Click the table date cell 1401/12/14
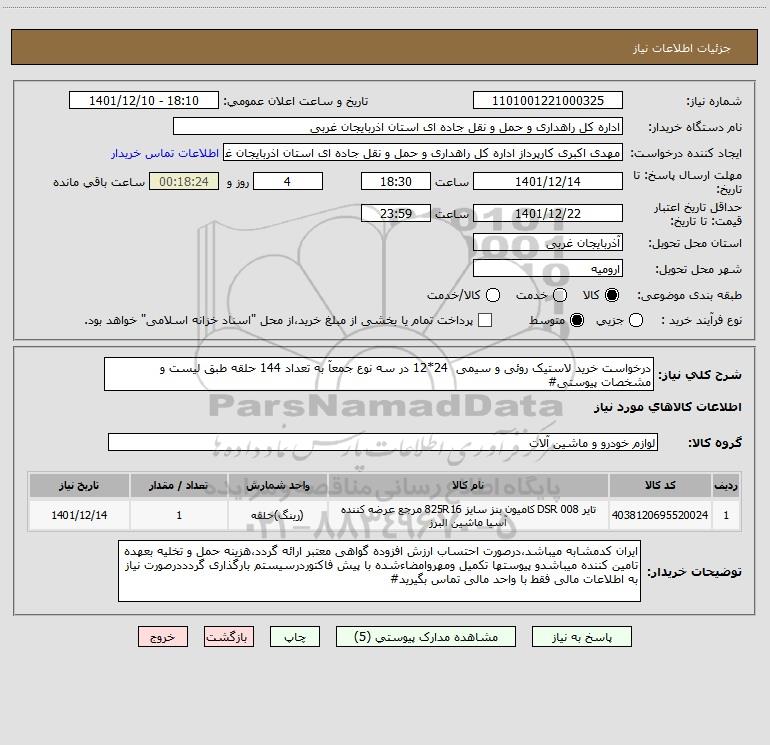 [x=79, y=515]
